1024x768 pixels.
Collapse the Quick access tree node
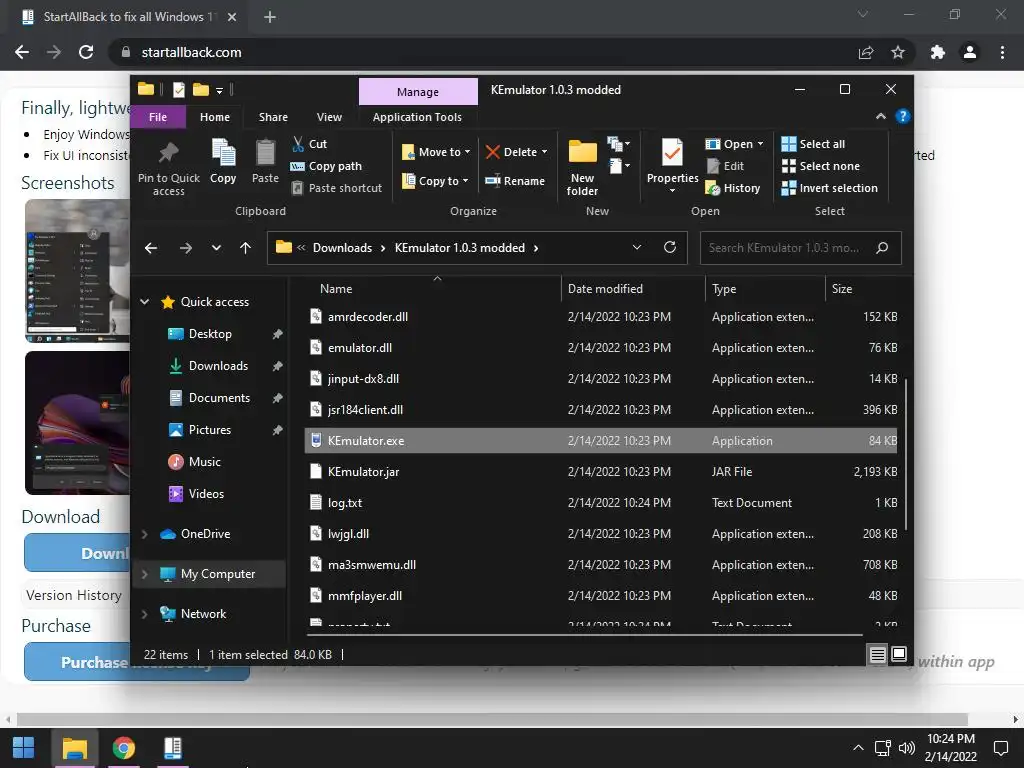[144, 302]
